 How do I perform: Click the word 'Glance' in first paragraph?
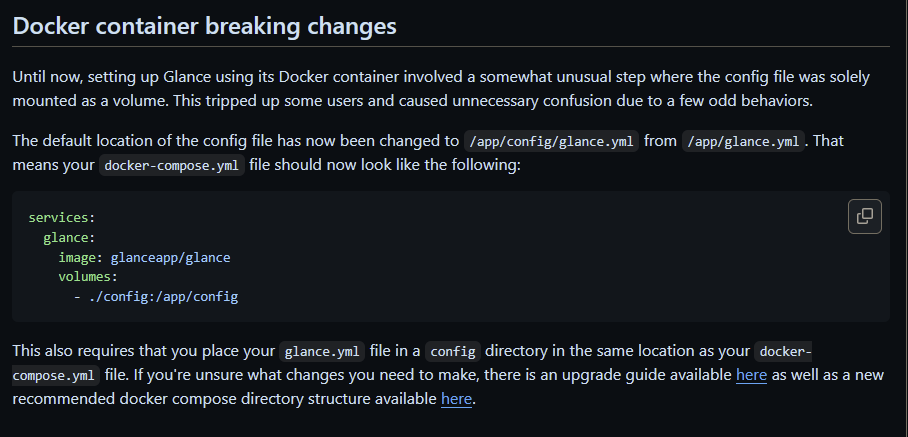(188, 77)
